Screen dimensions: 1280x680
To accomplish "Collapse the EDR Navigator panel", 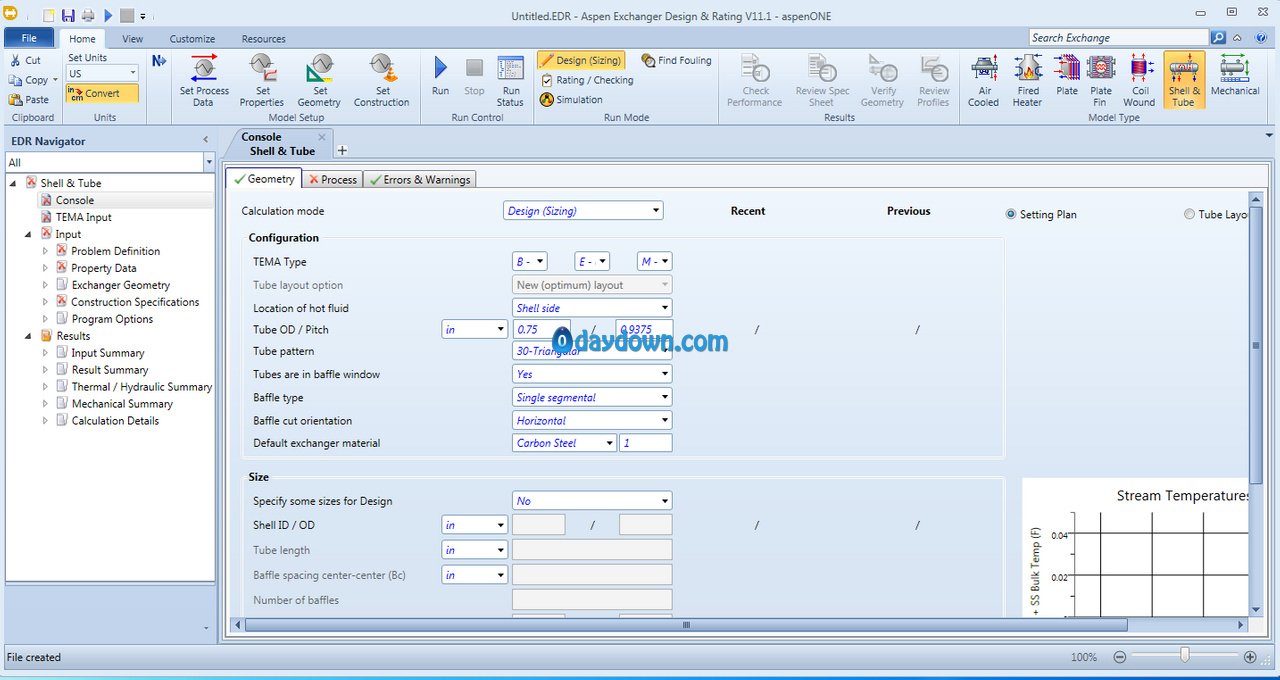I will [x=206, y=141].
